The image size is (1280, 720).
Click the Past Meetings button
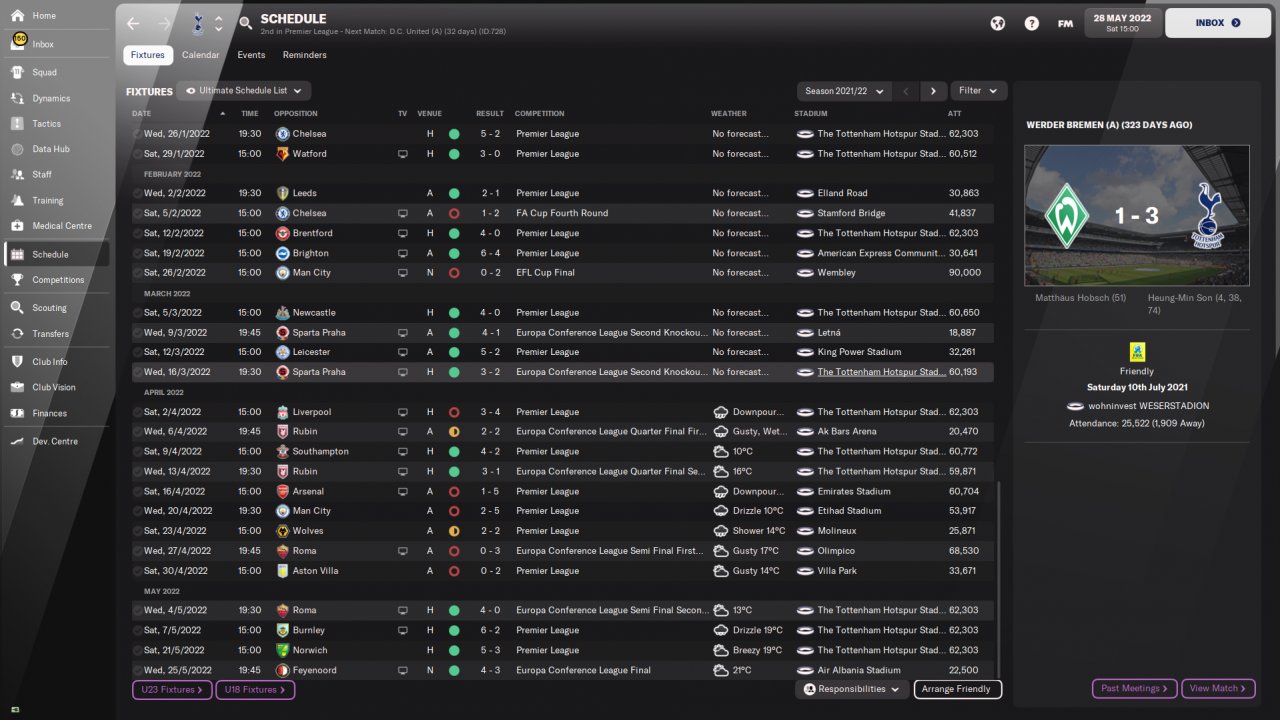click(x=1134, y=689)
